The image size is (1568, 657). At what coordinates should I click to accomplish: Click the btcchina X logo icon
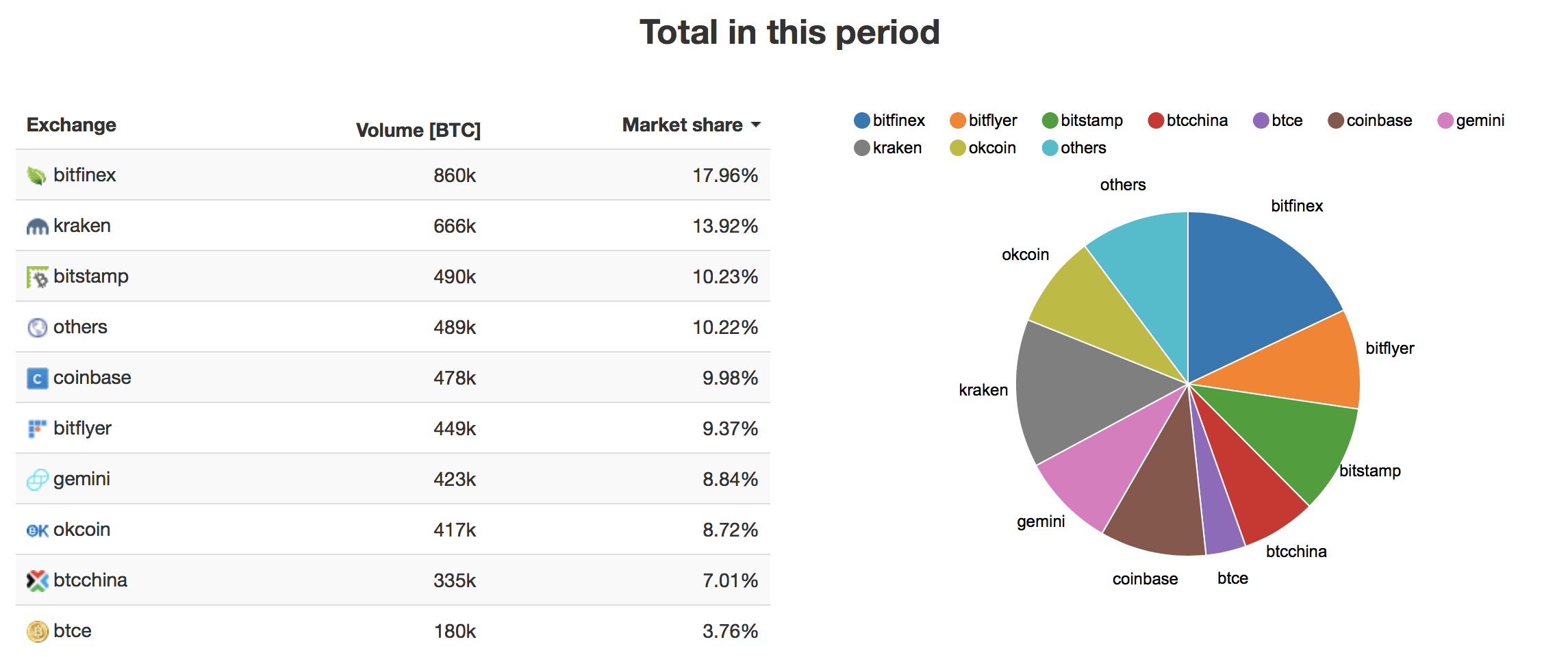coord(37,581)
